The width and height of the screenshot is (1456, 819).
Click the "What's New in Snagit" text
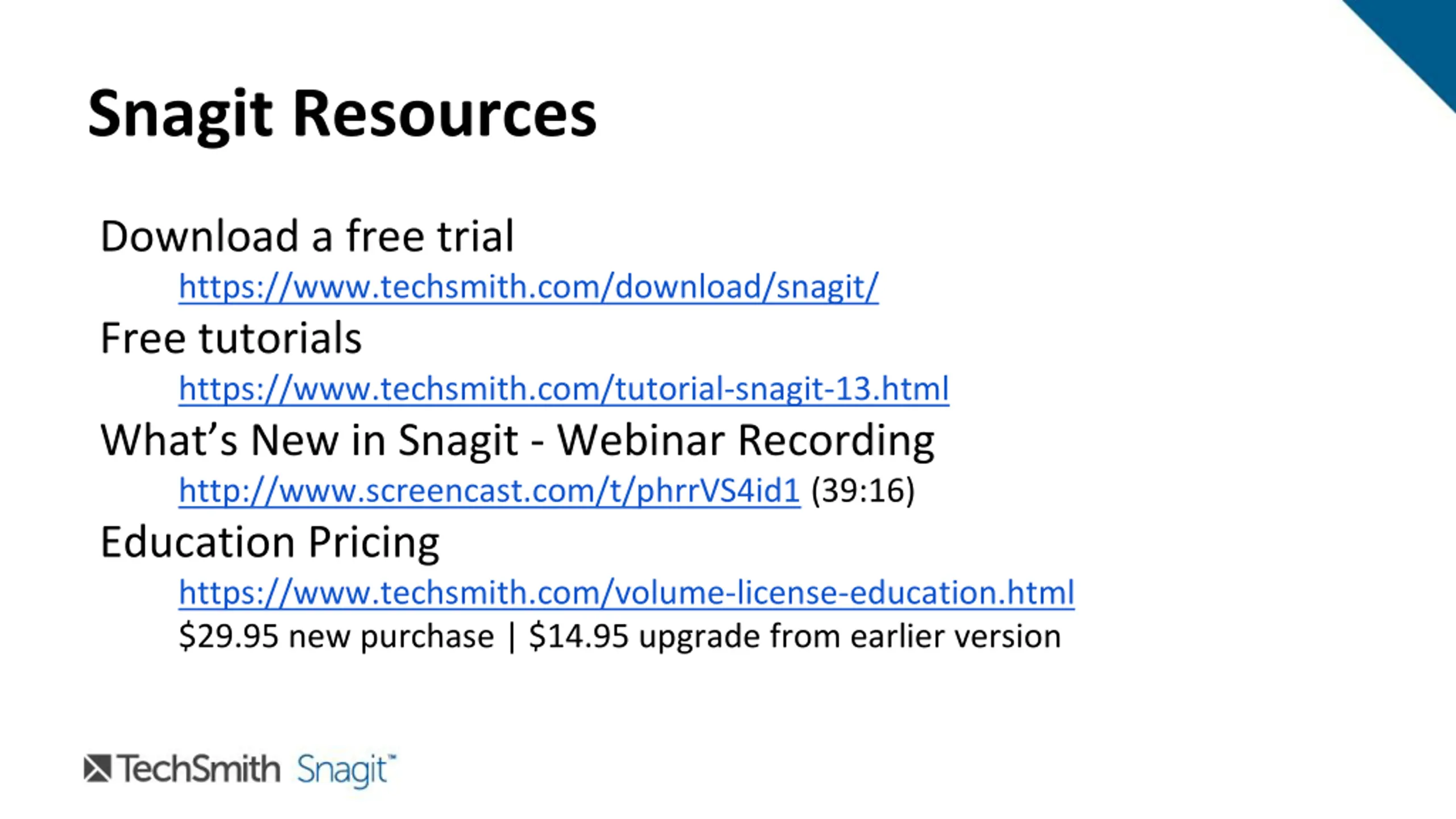tap(309, 440)
